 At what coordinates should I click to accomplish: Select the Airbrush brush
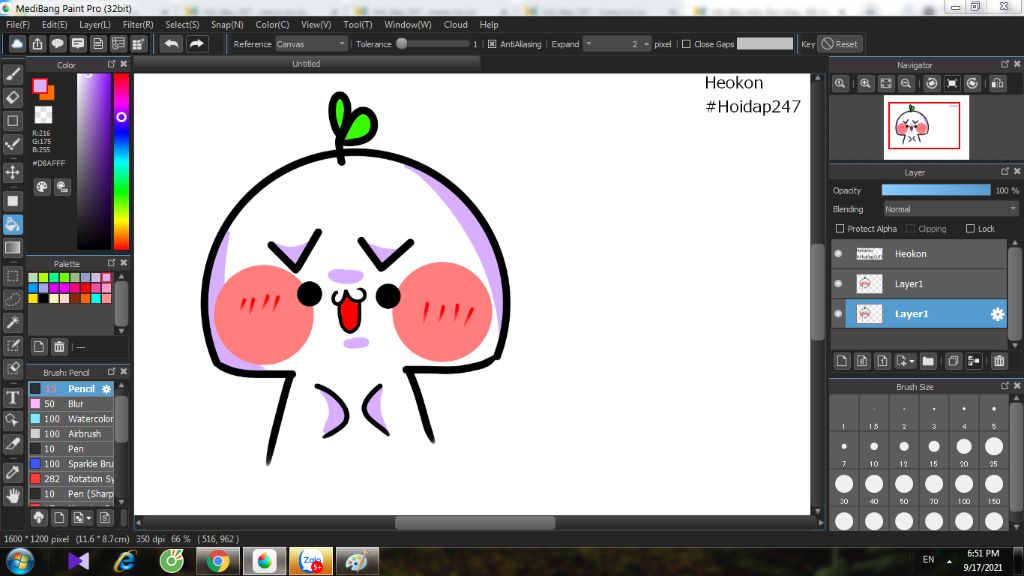tap(71, 434)
